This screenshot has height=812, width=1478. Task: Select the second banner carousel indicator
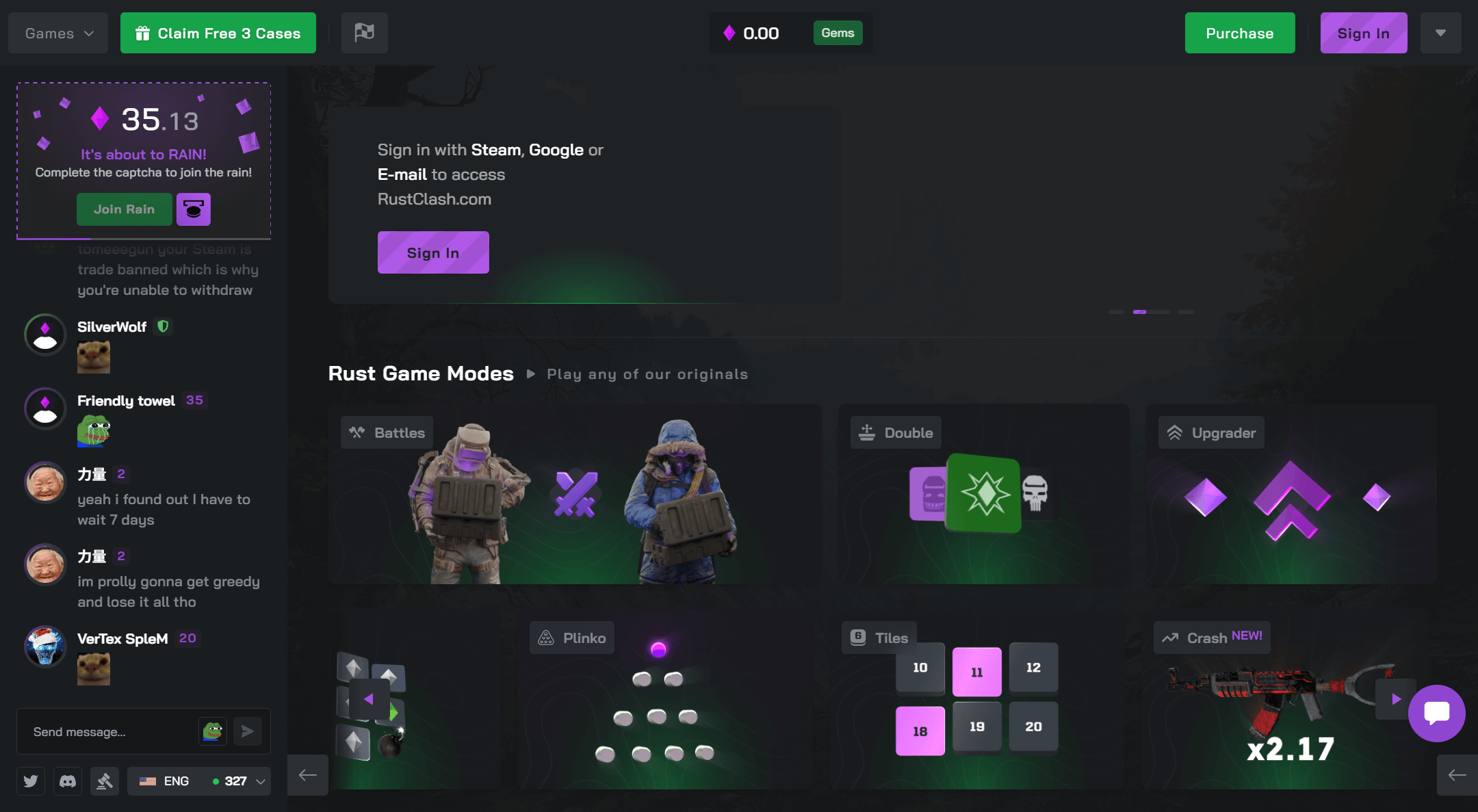point(1139,312)
